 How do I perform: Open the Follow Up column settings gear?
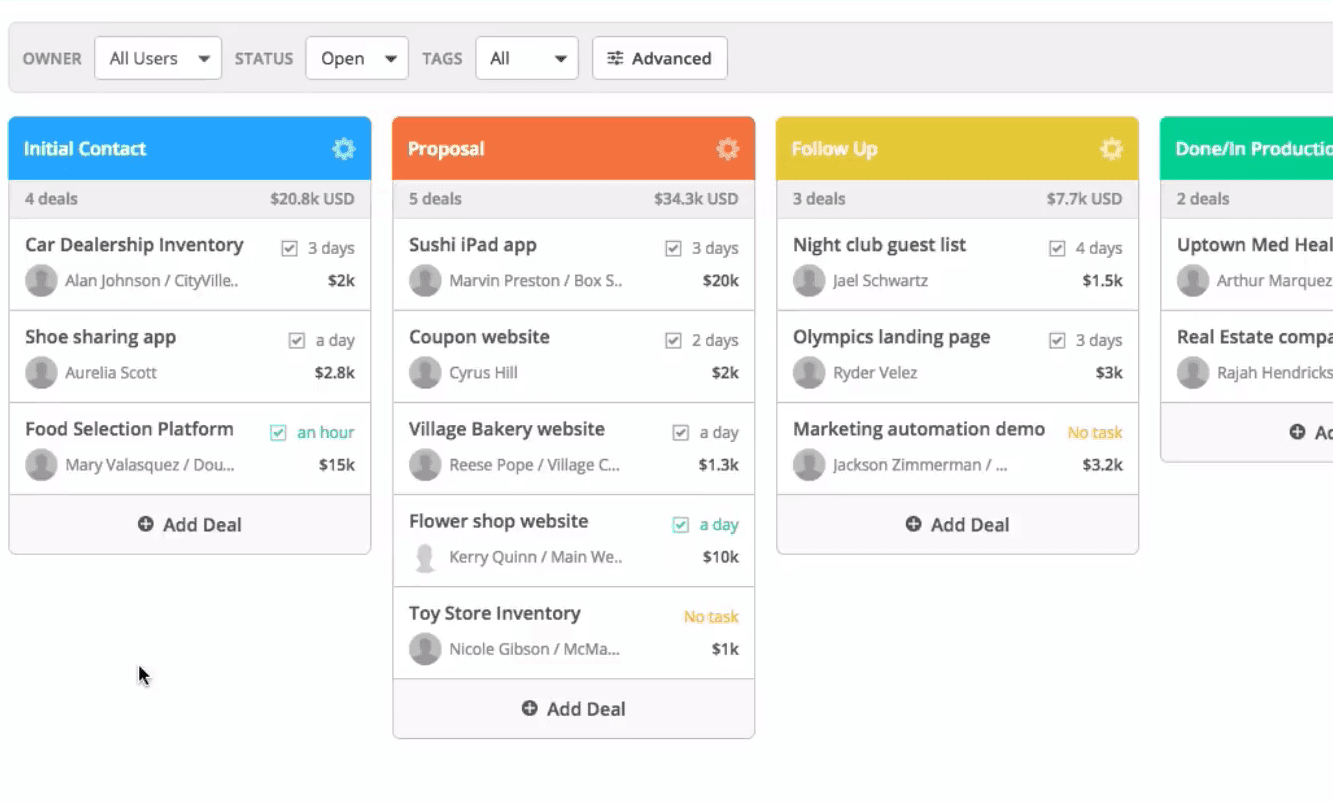click(x=1111, y=148)
